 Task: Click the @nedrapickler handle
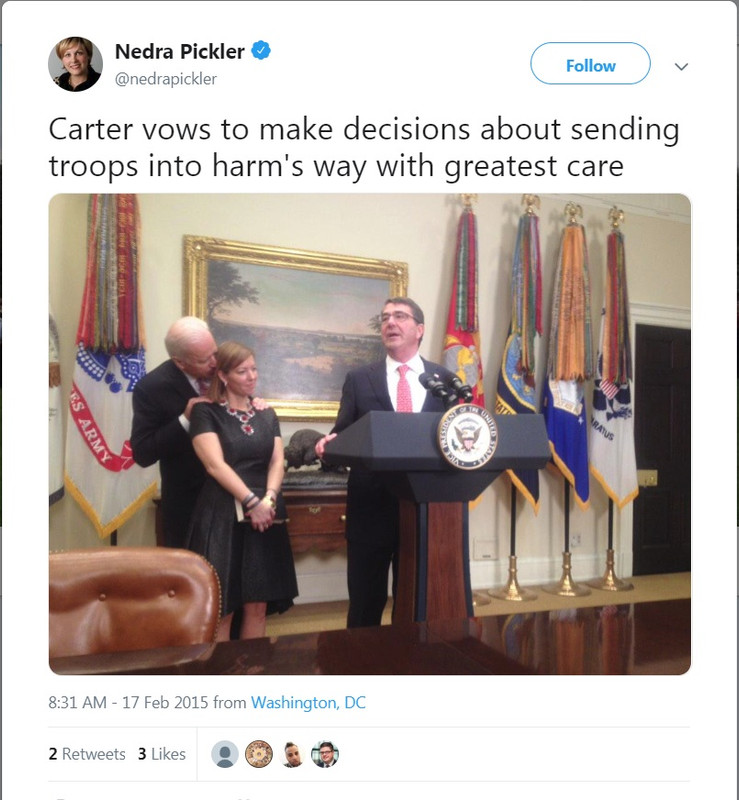pyautogui.click(x=166, y=79)
